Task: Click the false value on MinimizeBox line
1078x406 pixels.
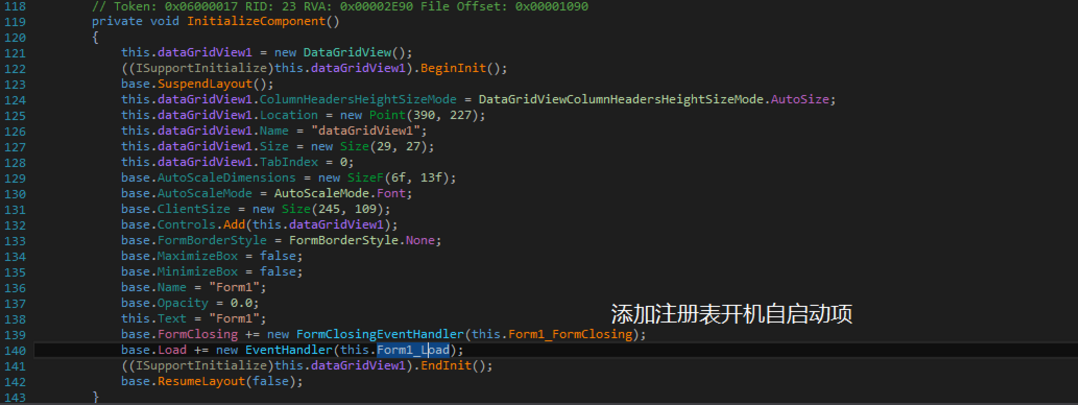Action: (x=278, y=272)
